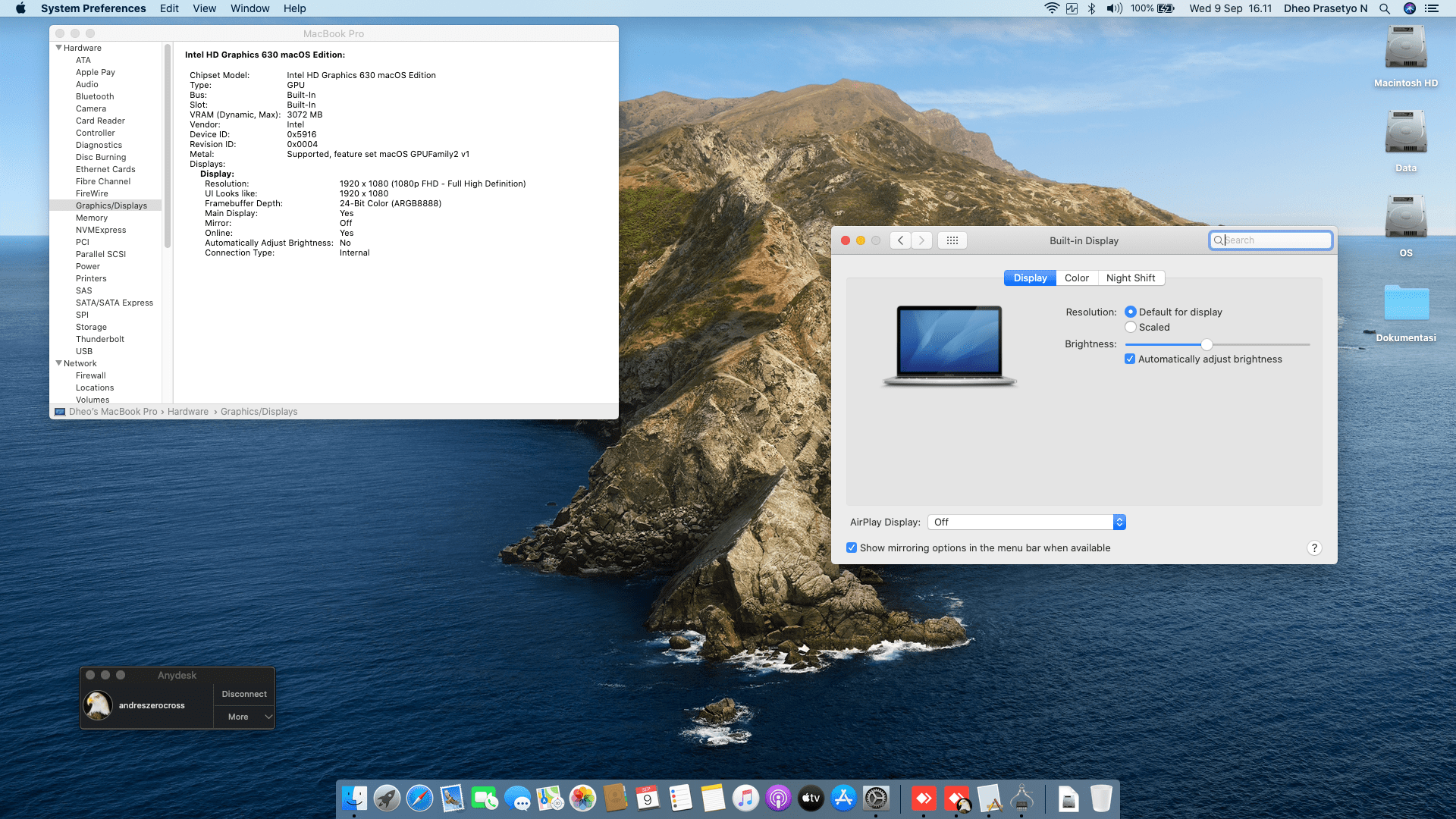Collapse the Network tree section

tap(58, 363)
